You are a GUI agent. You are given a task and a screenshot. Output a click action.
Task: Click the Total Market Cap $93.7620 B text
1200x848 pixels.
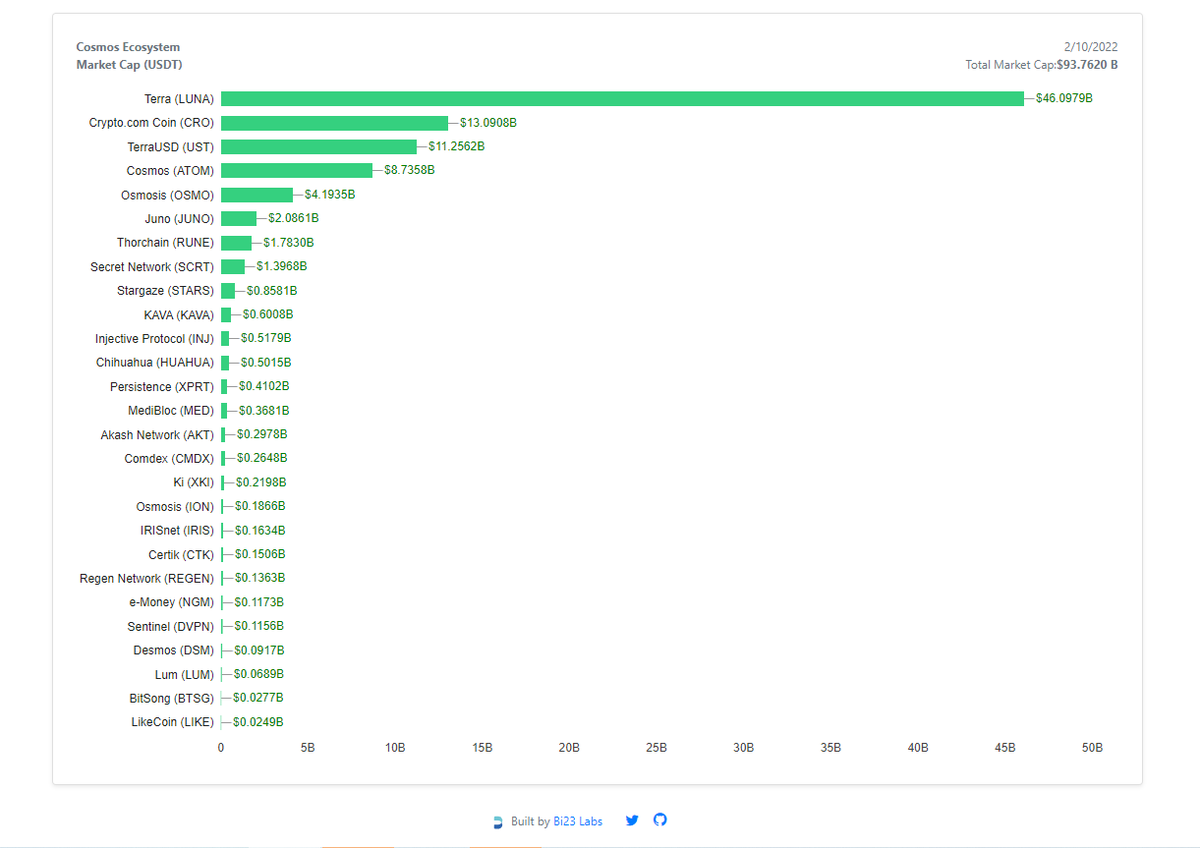[1042, 65]
